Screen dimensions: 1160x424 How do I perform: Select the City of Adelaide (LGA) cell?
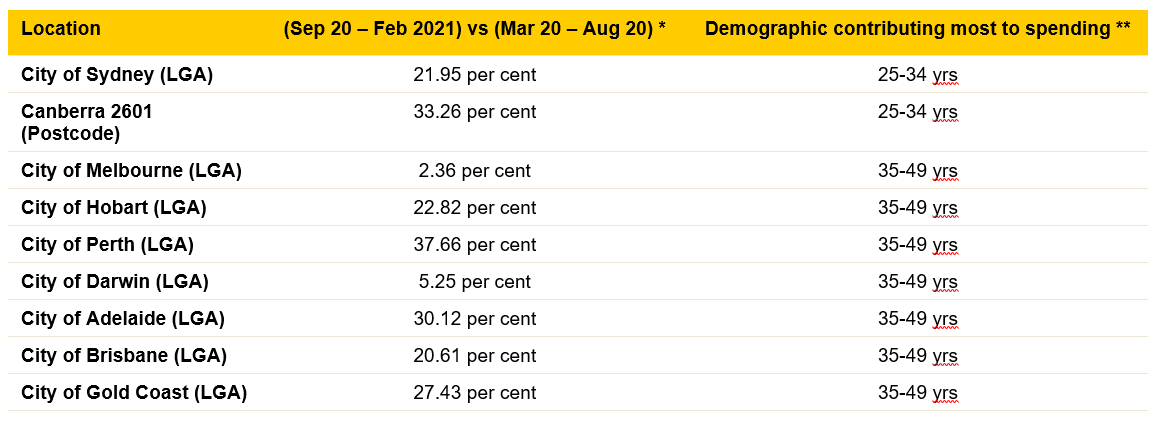click(x=122, y=319)
